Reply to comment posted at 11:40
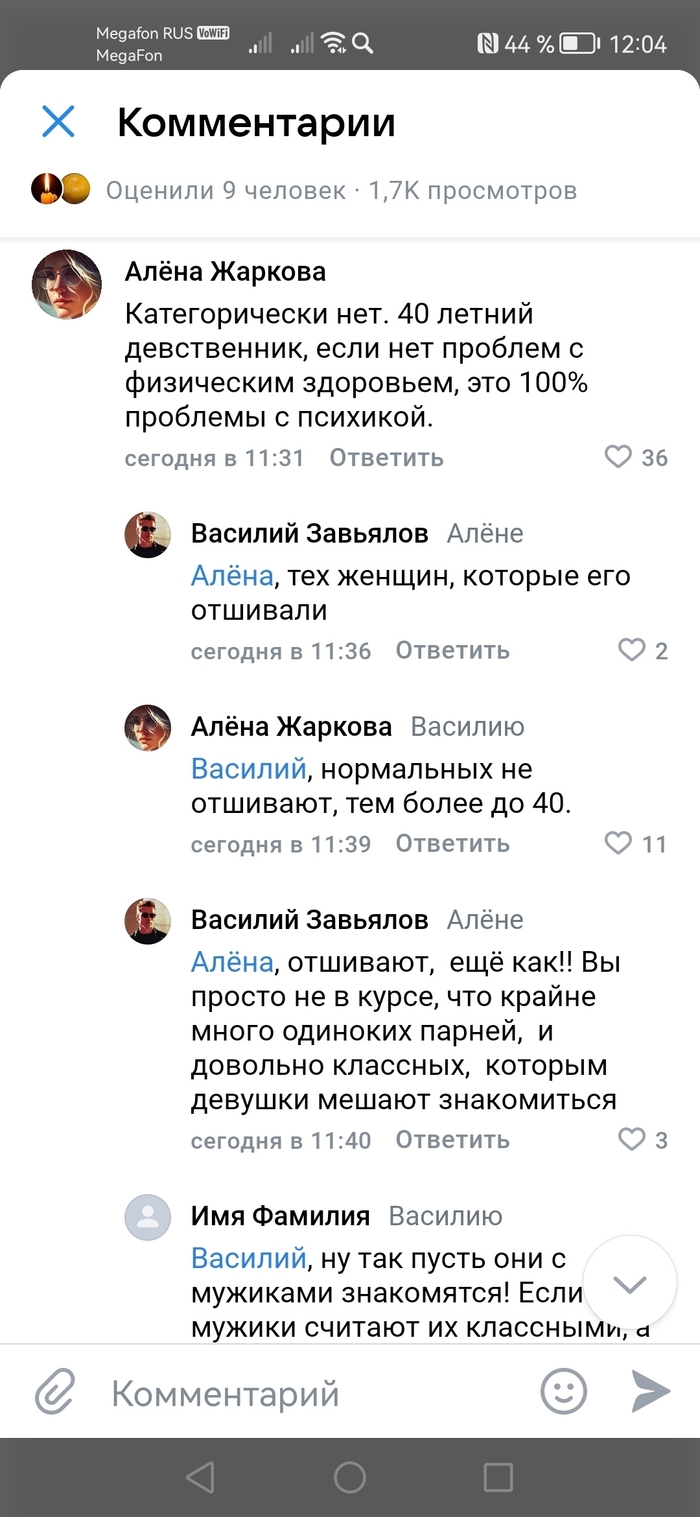 tap(452, 1140)
